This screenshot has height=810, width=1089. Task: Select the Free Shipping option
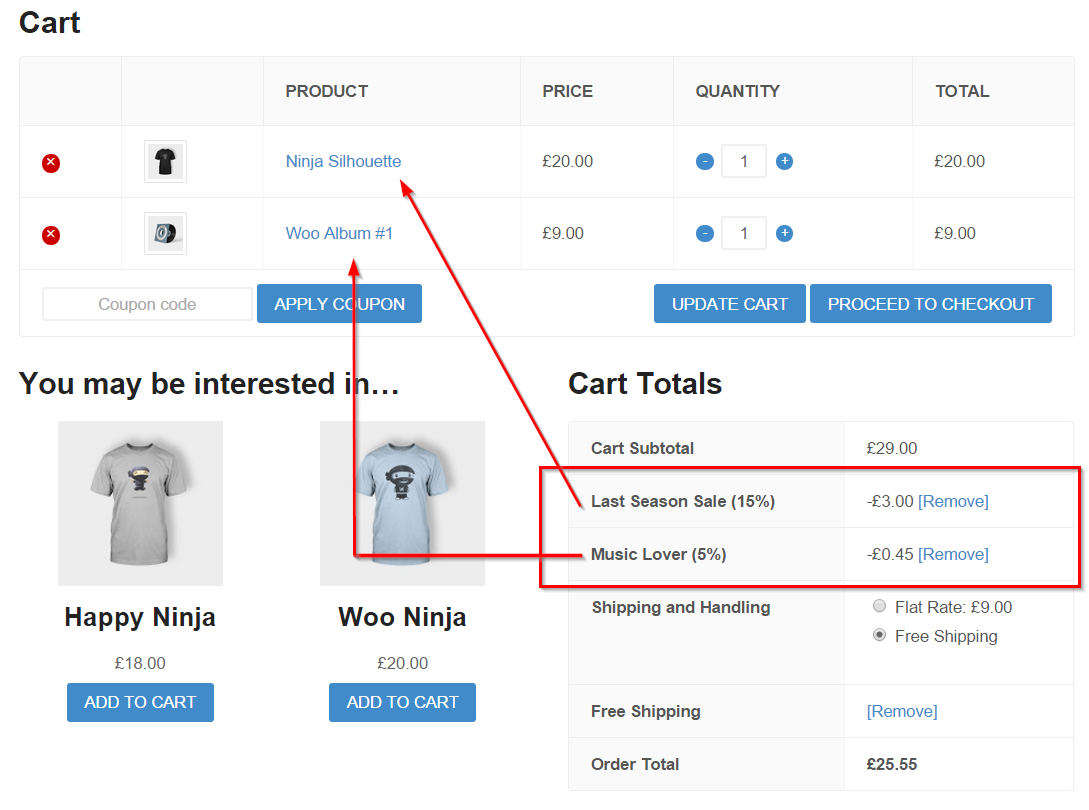click(x=879, y=635)
